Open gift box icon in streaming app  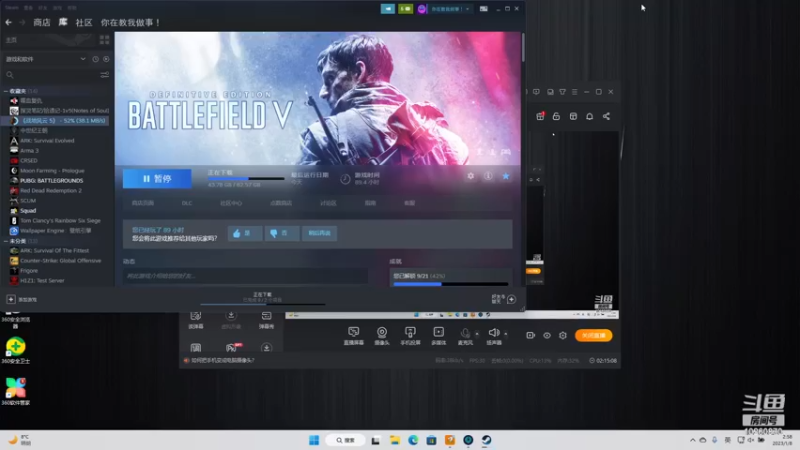(540, 116)
